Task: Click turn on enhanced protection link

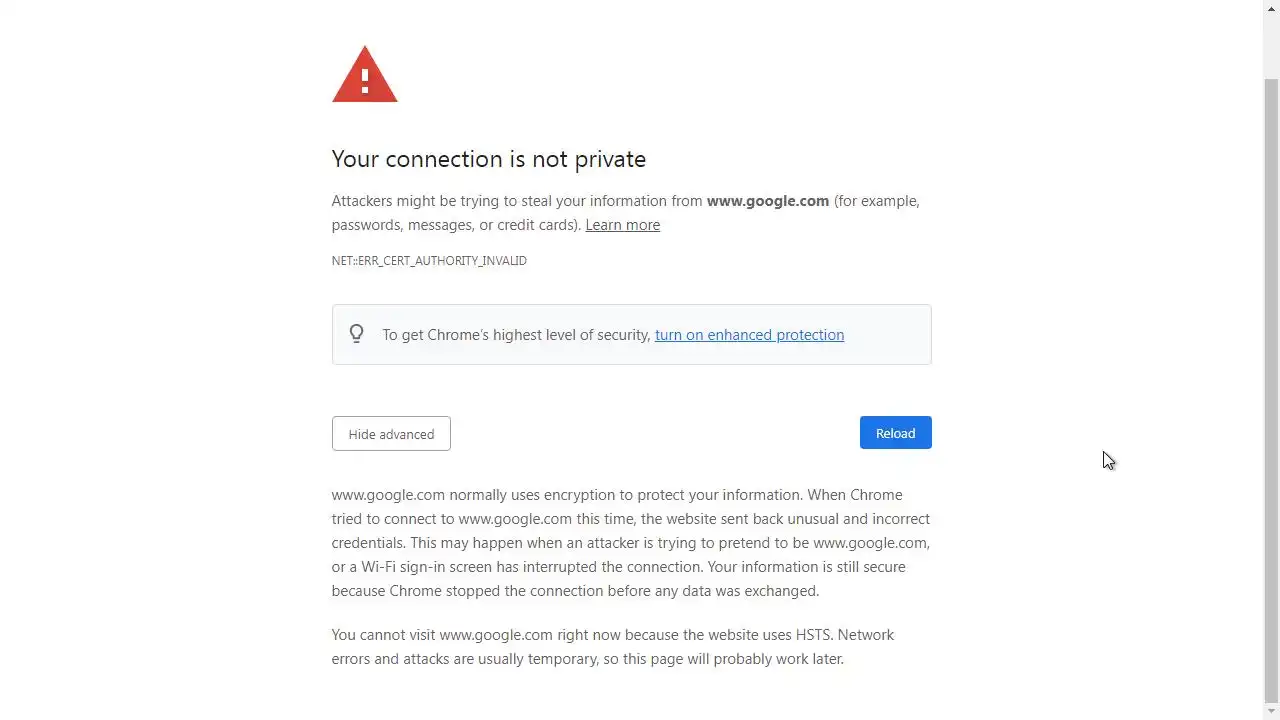Action: tap(749, 335)
